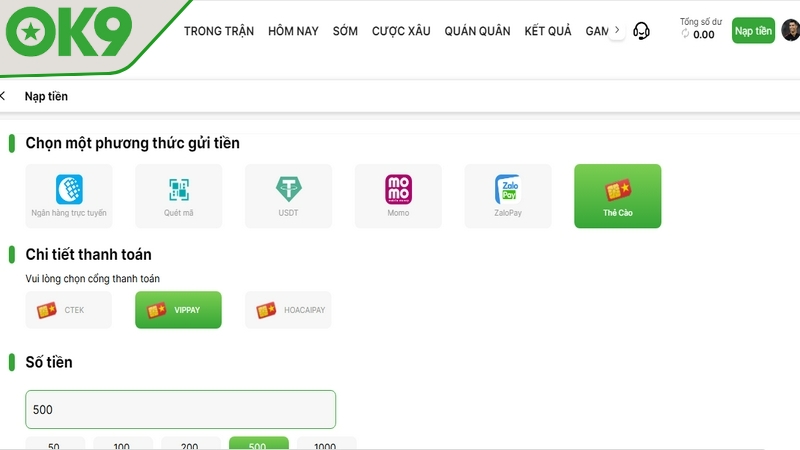Image resolution: width=800 pixels, height=450 pixels.
Task: Choose Momo deposit method
Action: [x=398, y=196]
